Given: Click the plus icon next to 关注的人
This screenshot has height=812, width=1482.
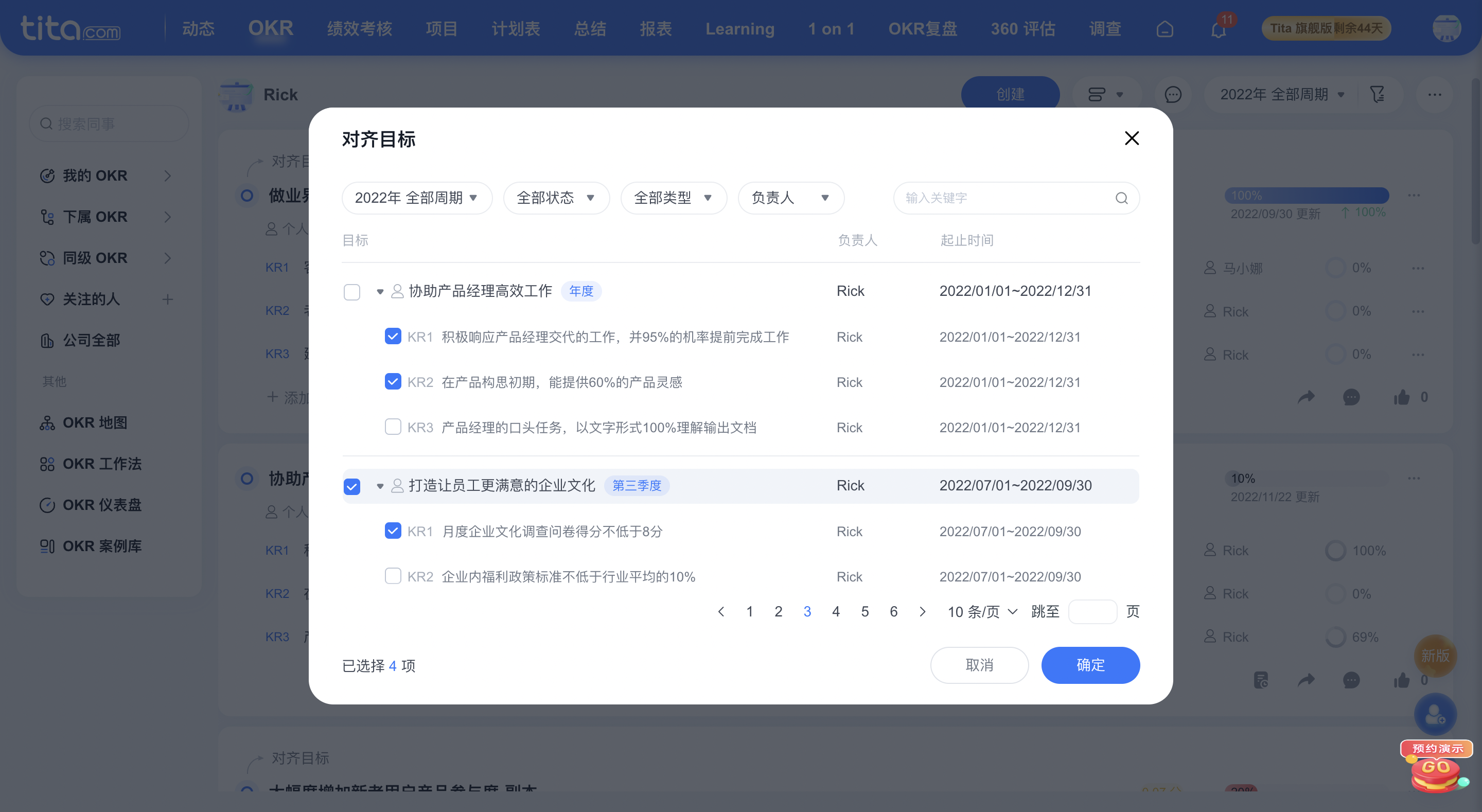Looking at the screenshot, I should (x=167, y=299).
